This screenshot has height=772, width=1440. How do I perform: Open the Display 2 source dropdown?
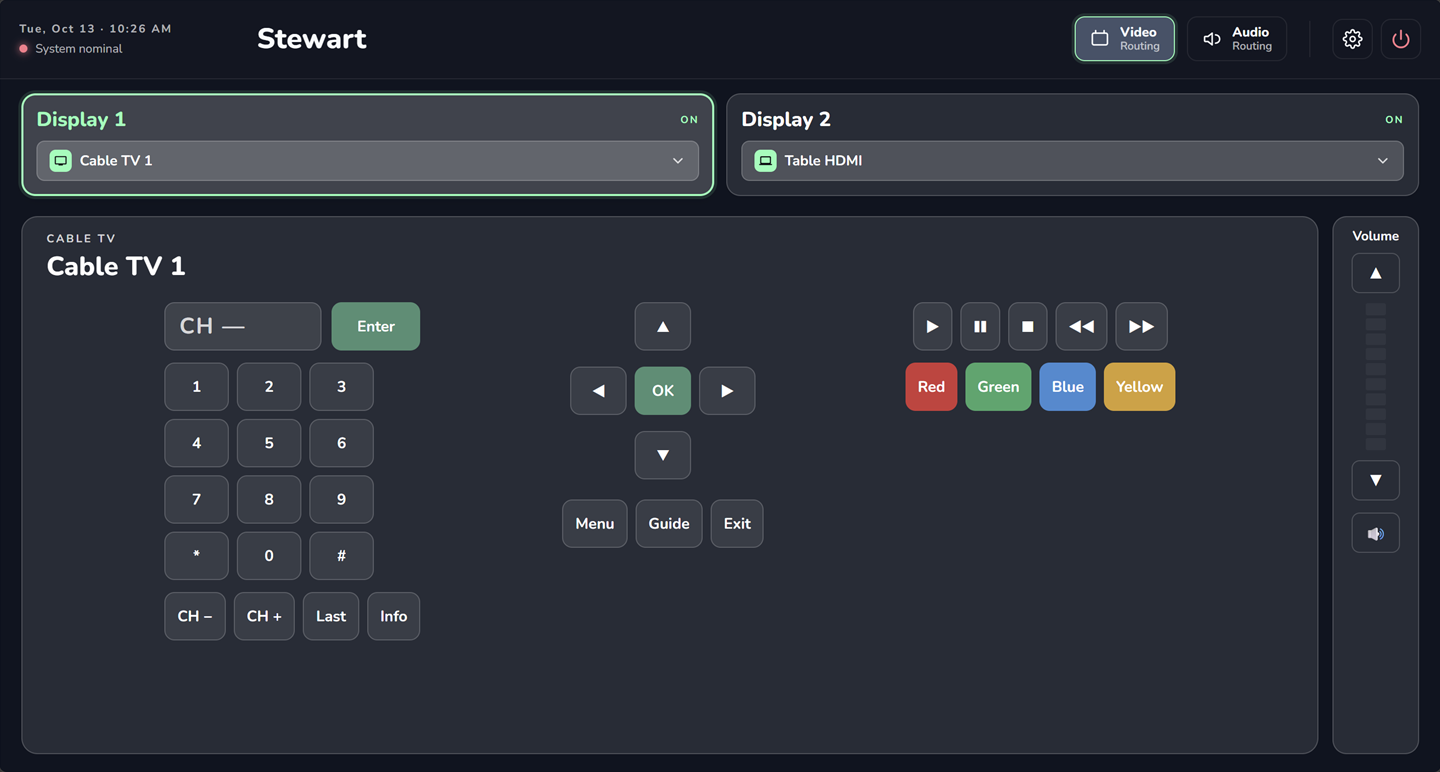click(1072, 161)
